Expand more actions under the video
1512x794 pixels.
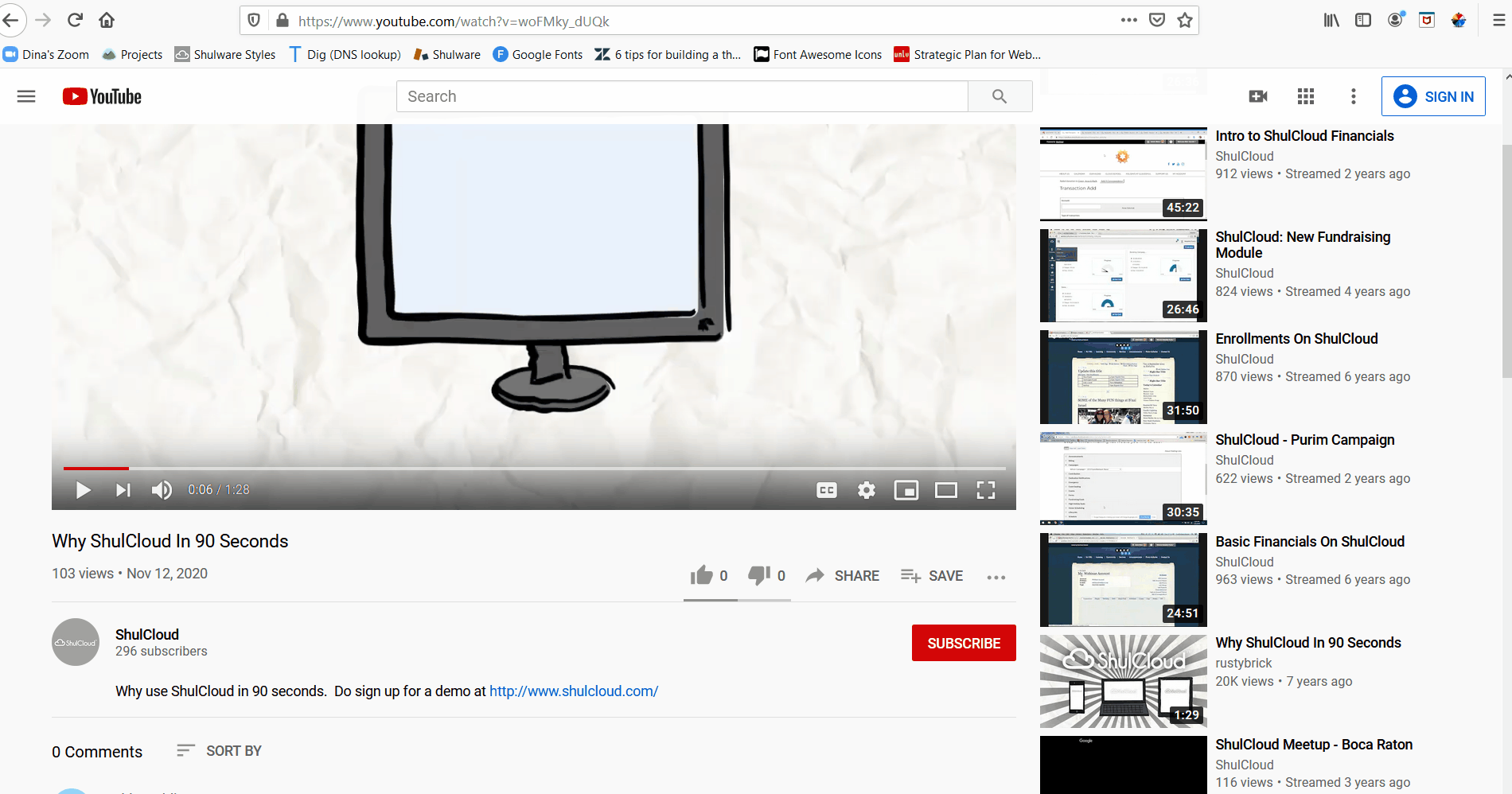[x=996, y=576]
